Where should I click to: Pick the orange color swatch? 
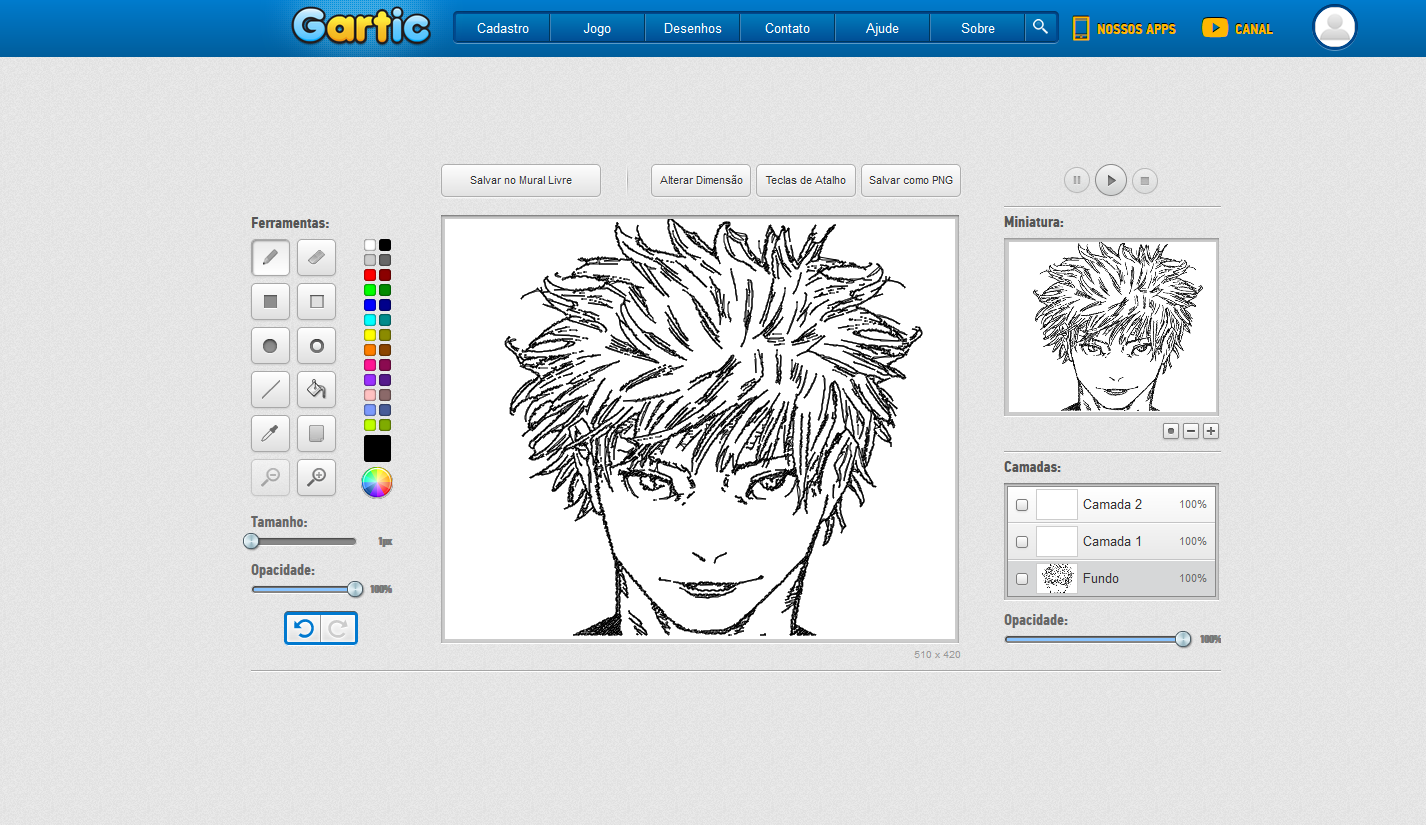tap(370, 350)
